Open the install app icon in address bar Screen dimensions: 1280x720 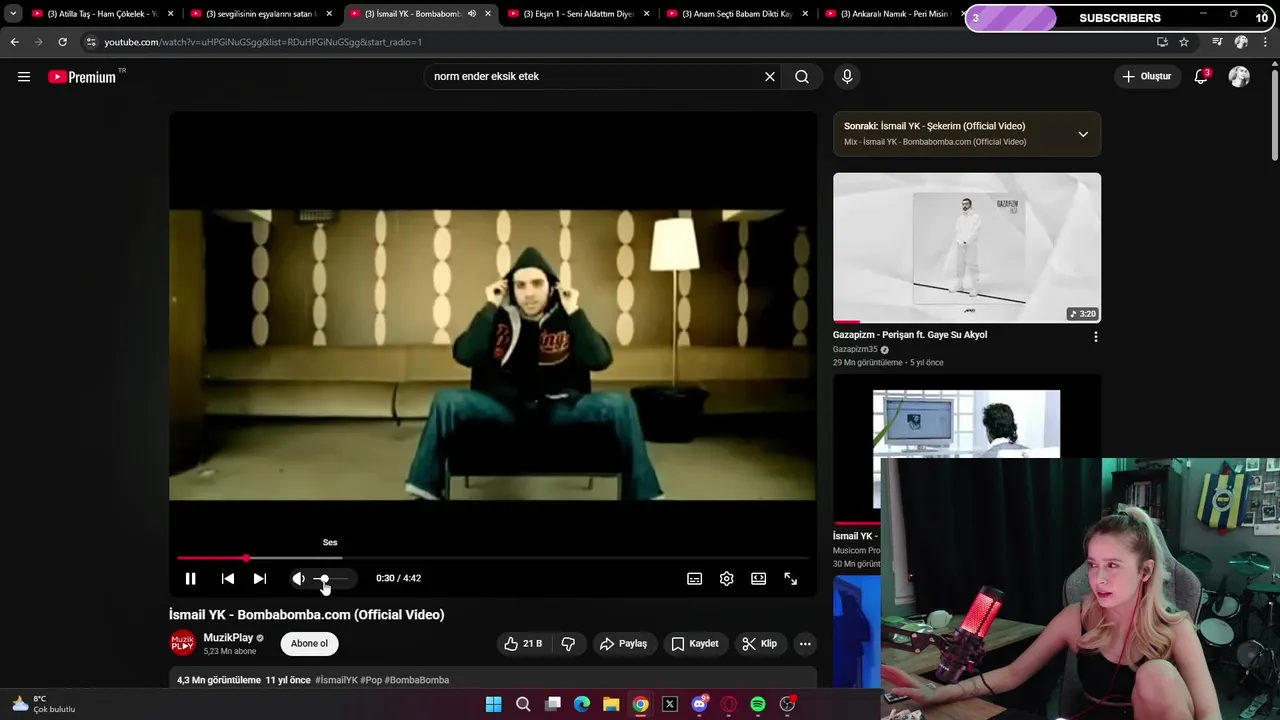coord(1162,42)
